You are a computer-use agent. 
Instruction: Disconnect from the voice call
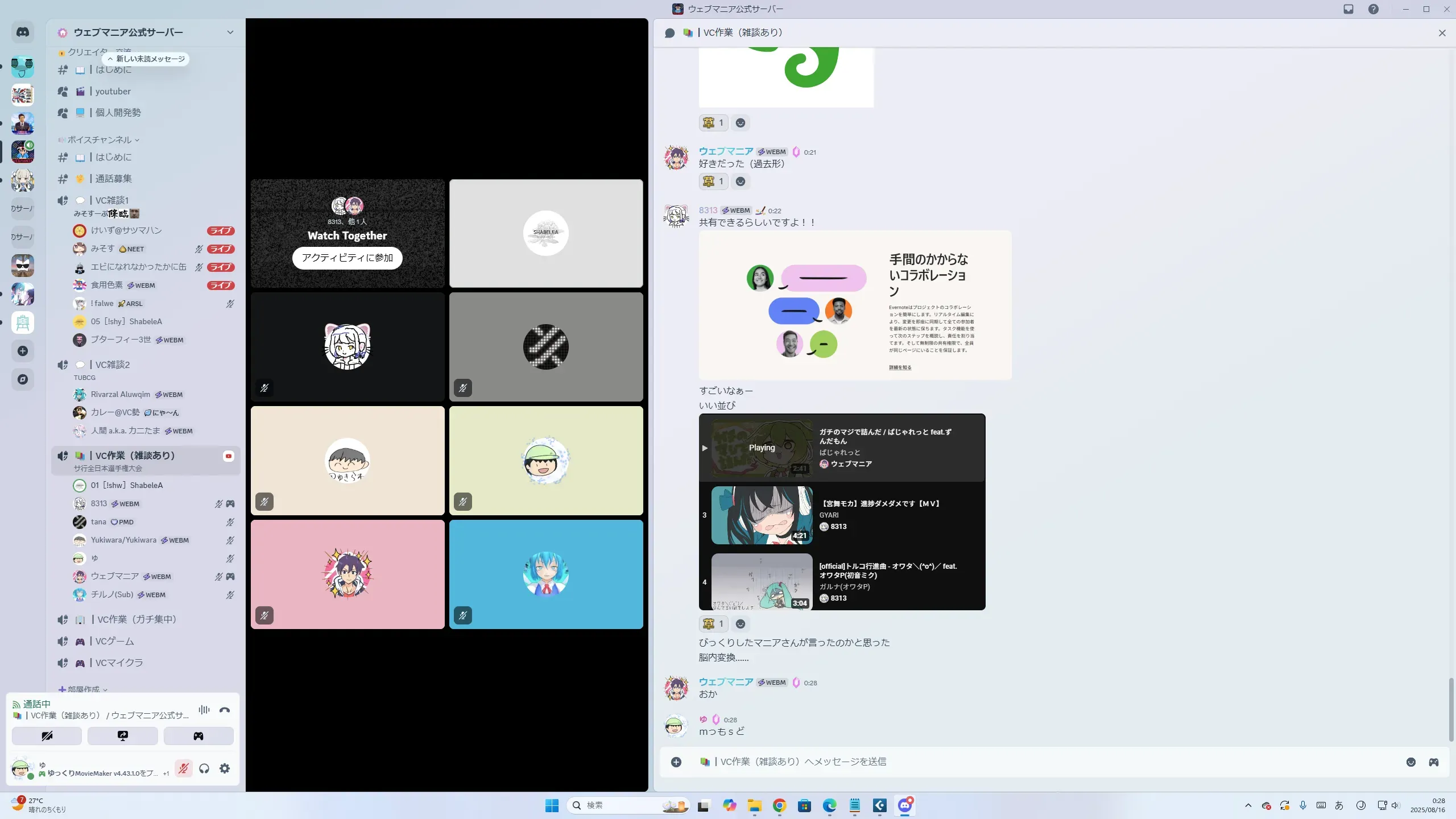coord(225,710)
